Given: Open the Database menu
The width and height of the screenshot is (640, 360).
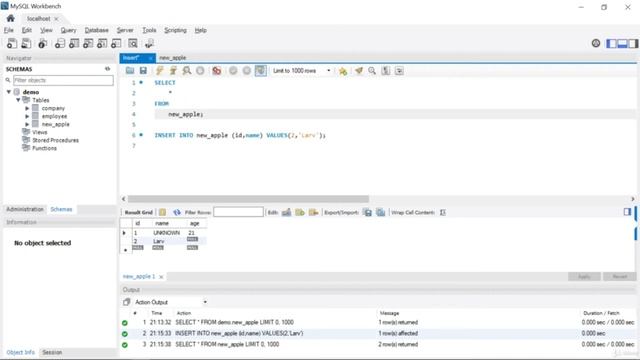Looking at the screenshot, I should click(96, 30).
